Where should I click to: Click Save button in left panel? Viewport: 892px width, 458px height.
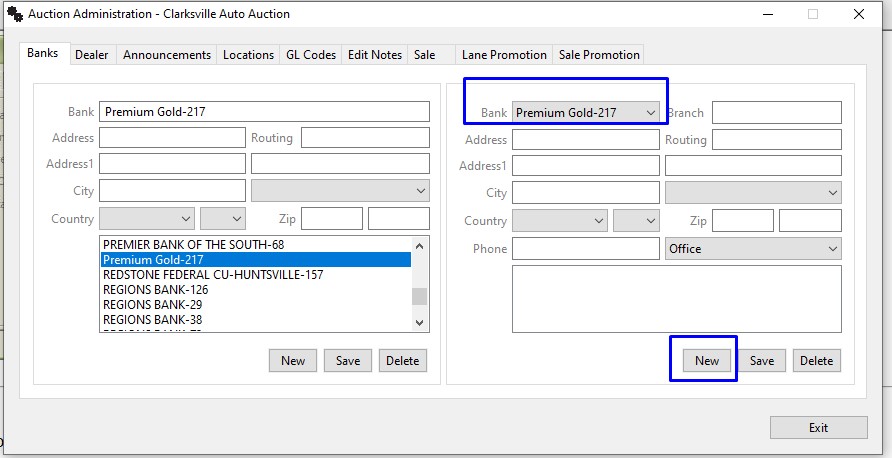click(x=348, y=361)
